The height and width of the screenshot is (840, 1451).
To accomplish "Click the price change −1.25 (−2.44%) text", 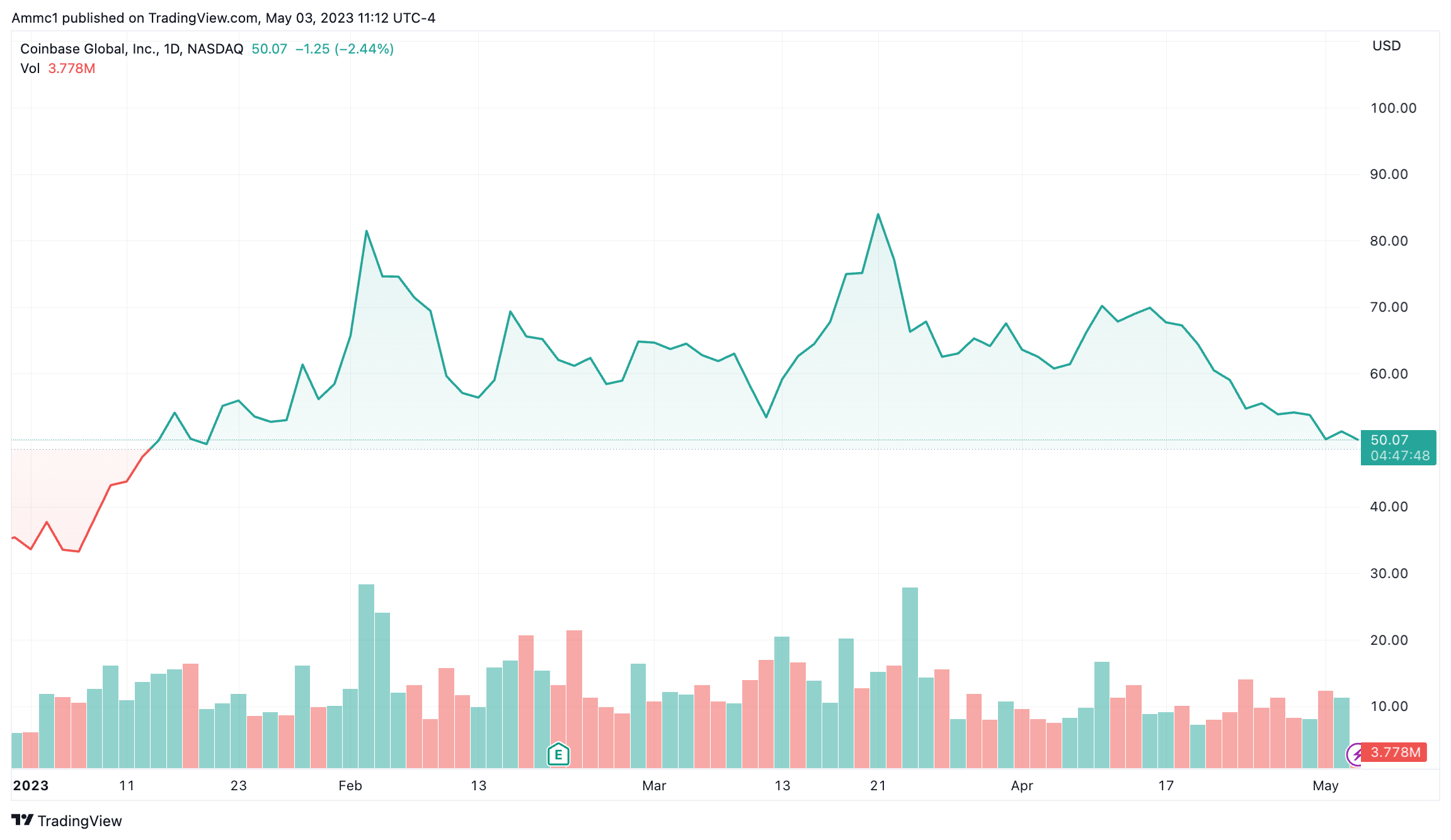I will 345,48.
